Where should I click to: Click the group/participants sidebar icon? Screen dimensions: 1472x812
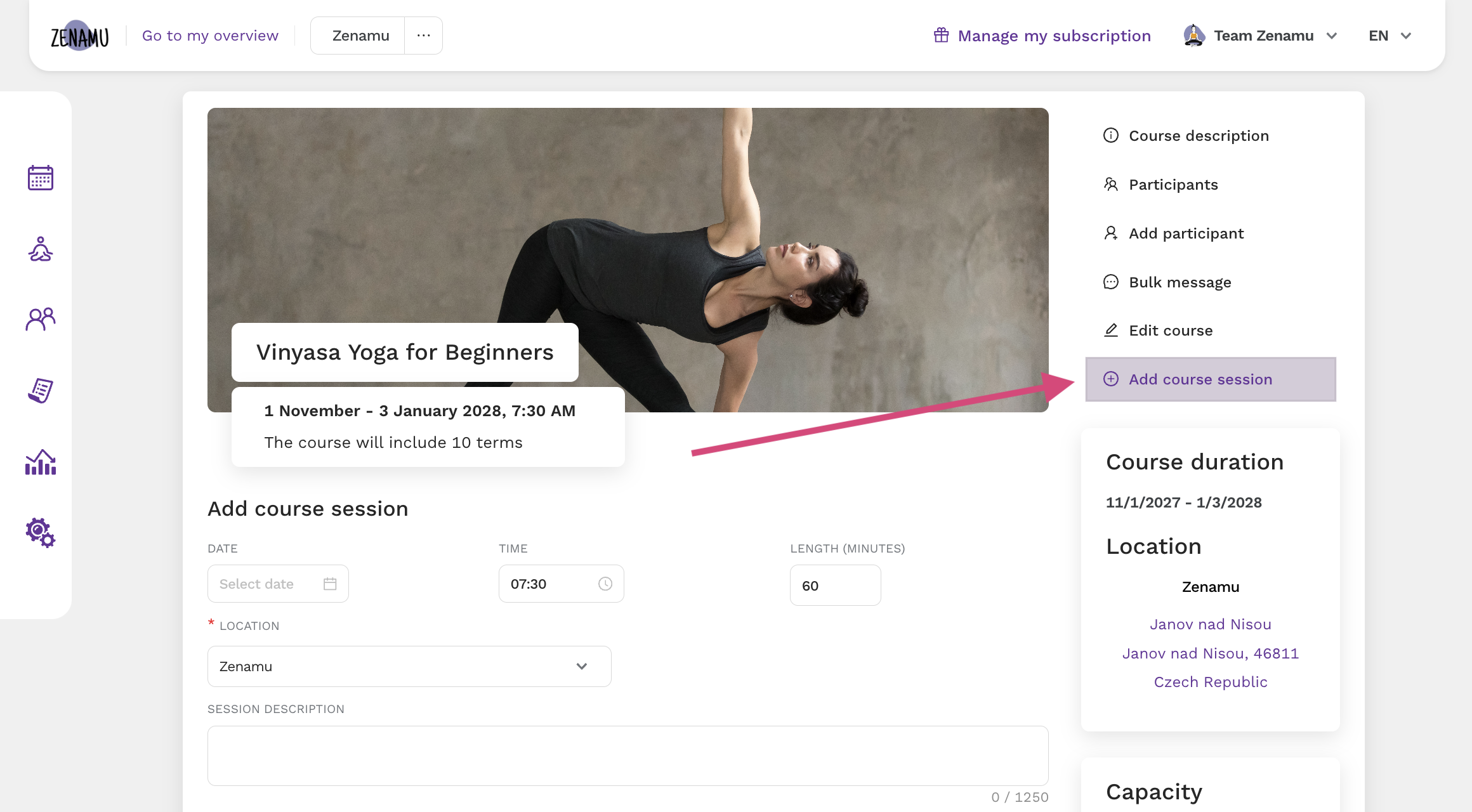click(x=40, y=318)
